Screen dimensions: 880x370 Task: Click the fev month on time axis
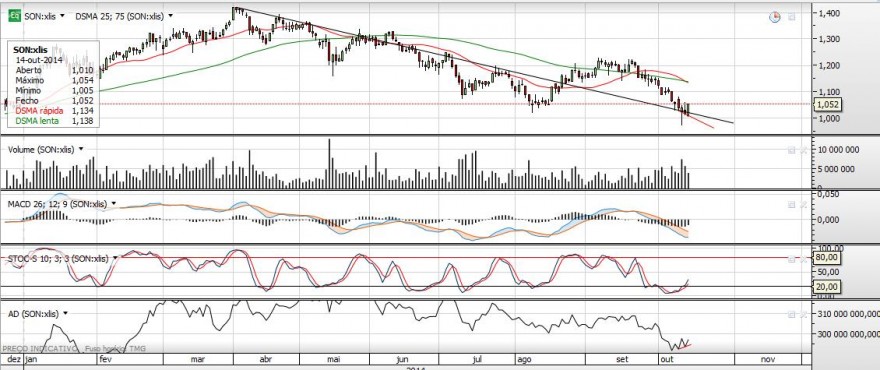tap(106, 359)
